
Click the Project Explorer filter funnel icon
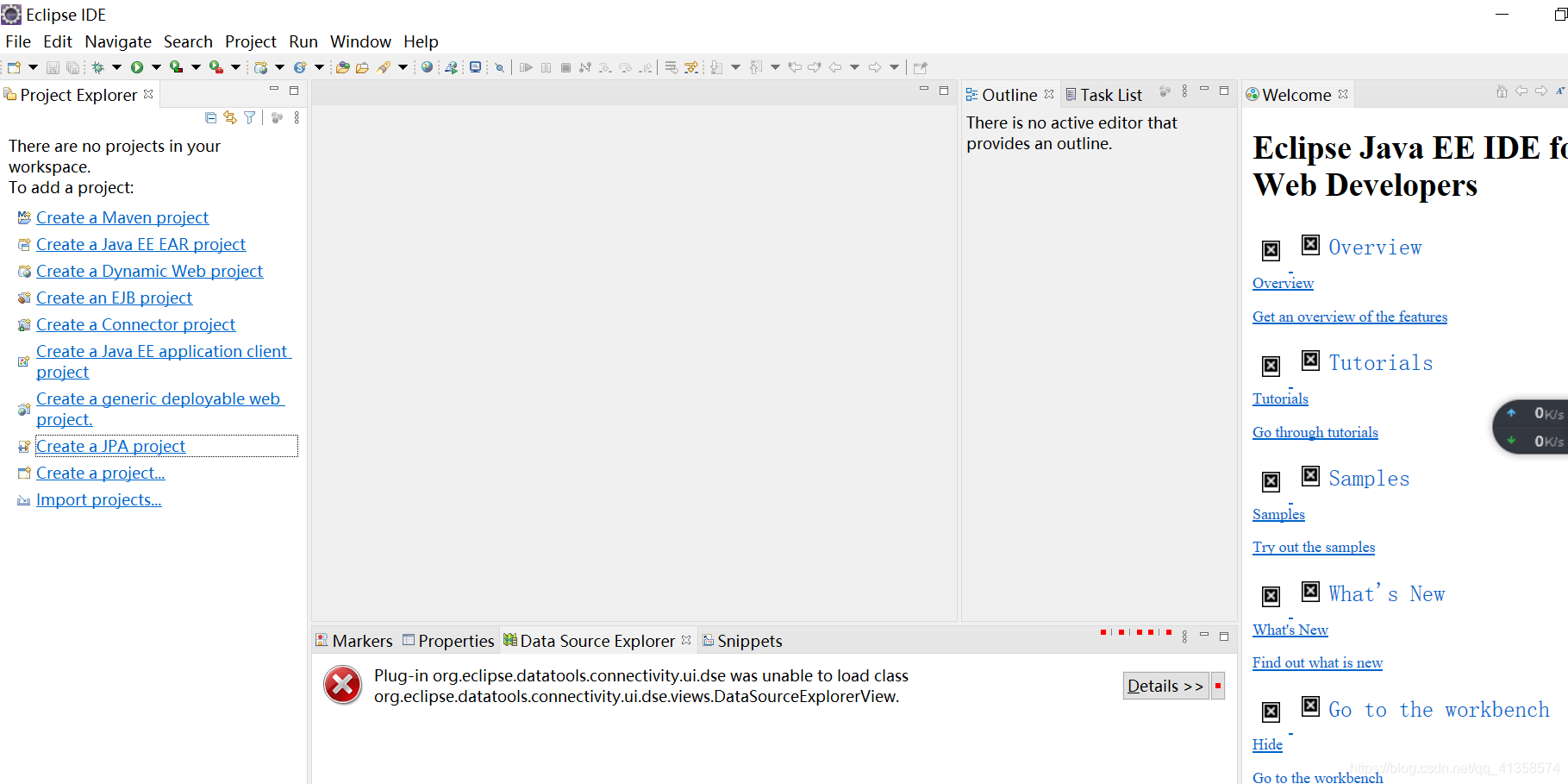[250, 117]
